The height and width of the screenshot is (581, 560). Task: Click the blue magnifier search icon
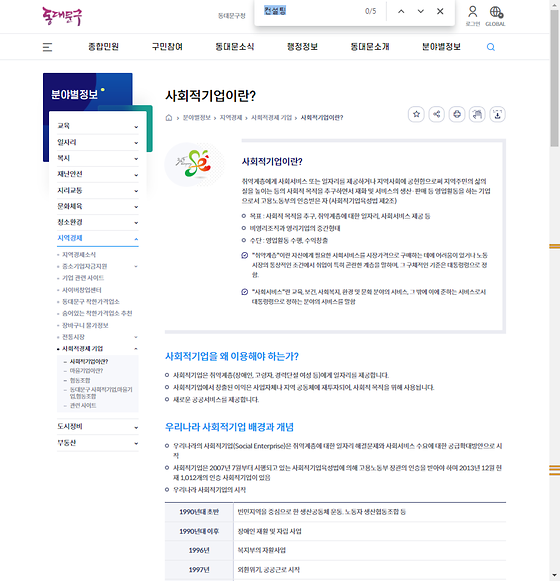click(x=490, y=47)
